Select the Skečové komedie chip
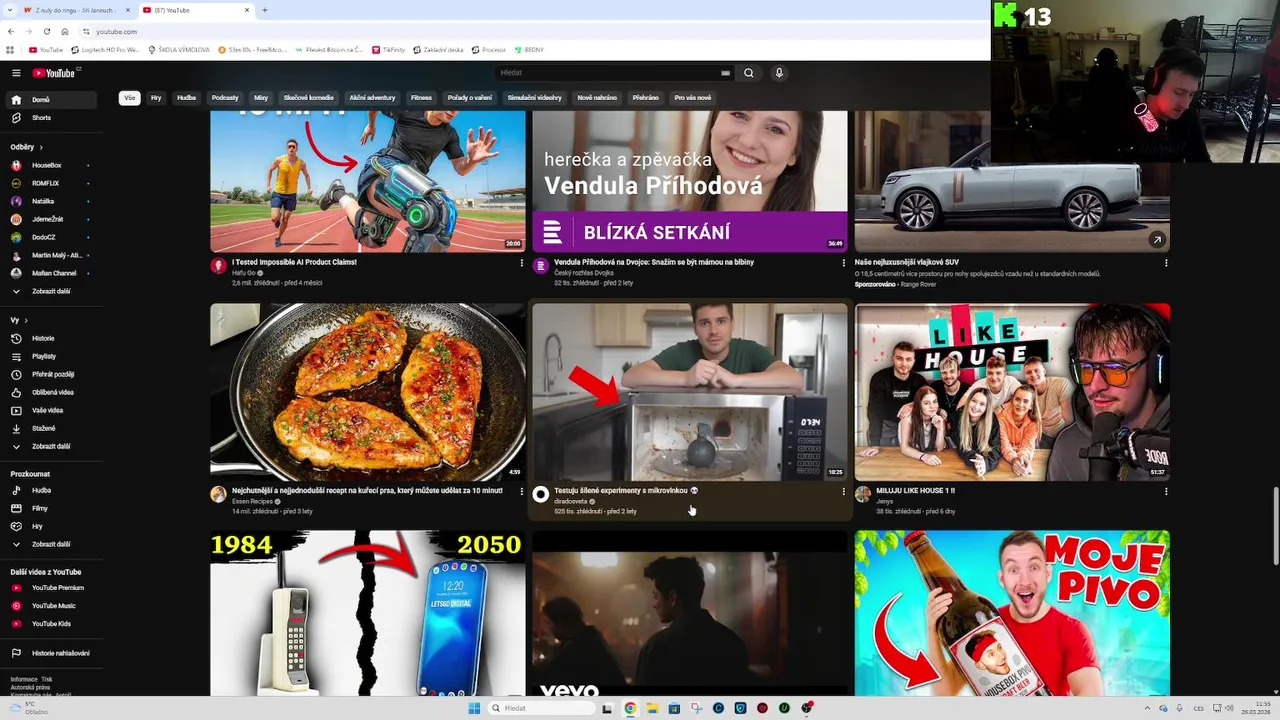Screen dimensions: 1280x720 (308, 98)
